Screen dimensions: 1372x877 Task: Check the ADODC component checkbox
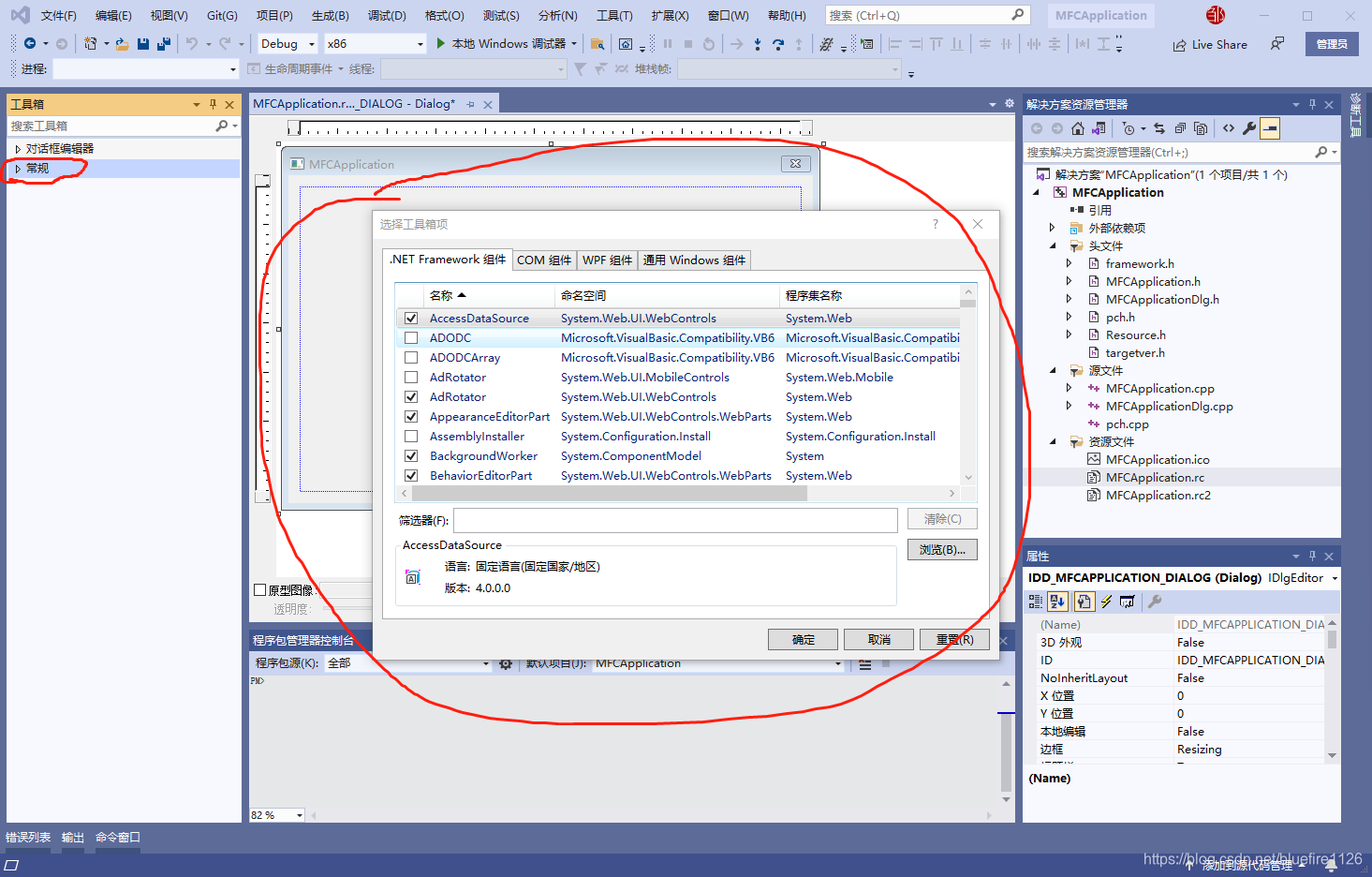point(411,338)
